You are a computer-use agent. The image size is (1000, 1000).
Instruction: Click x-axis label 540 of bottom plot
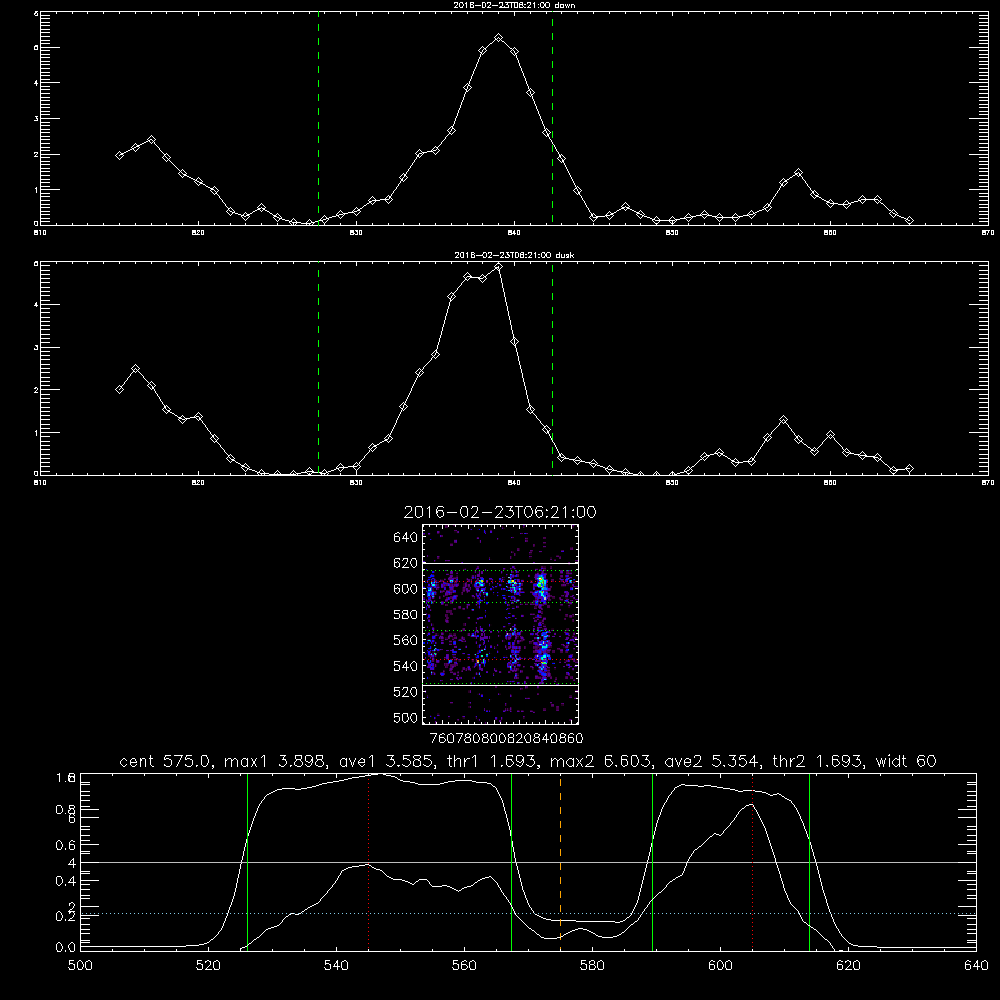point(336,966)
